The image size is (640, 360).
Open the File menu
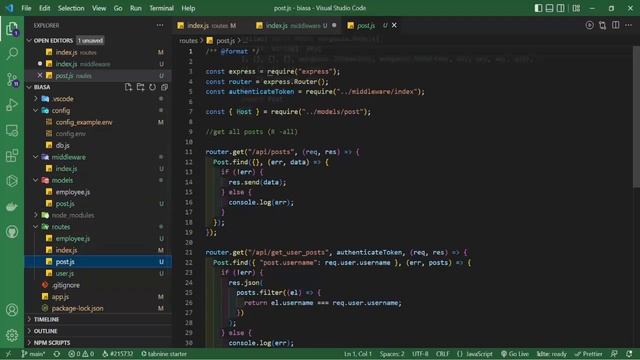click(x=26, y=8)
